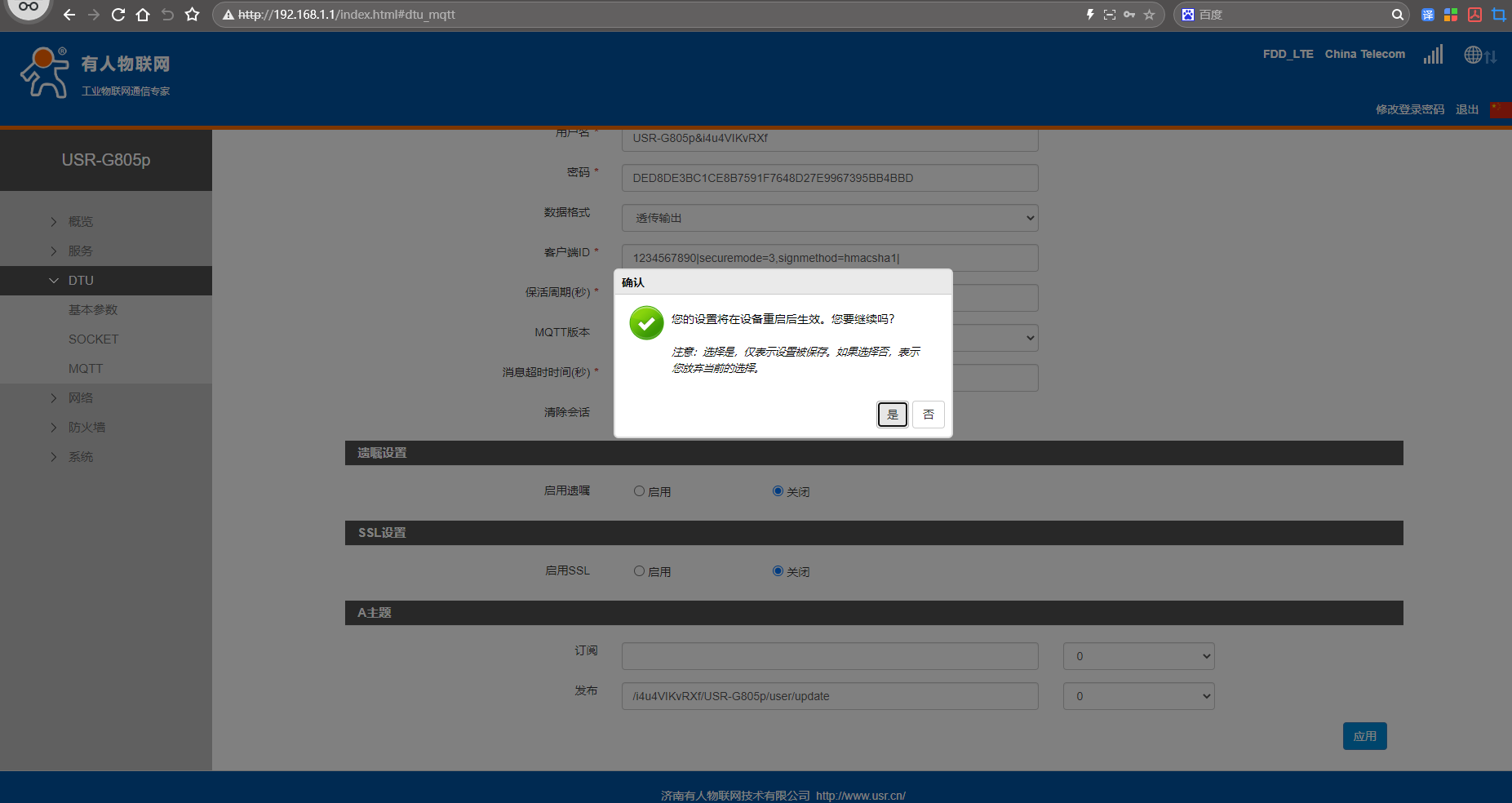Select 关闭 for 启用SSL
This screenshot has height=803, width=1512.
coord(778,571)
